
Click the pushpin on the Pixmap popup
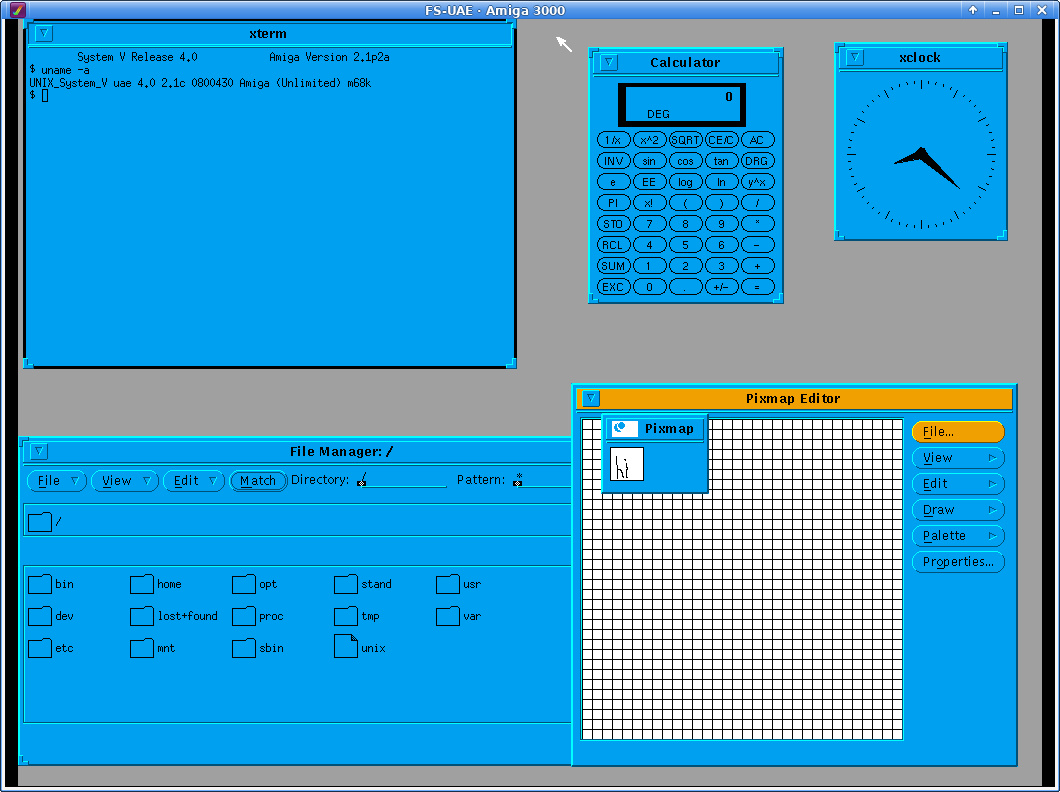point(624,428)
